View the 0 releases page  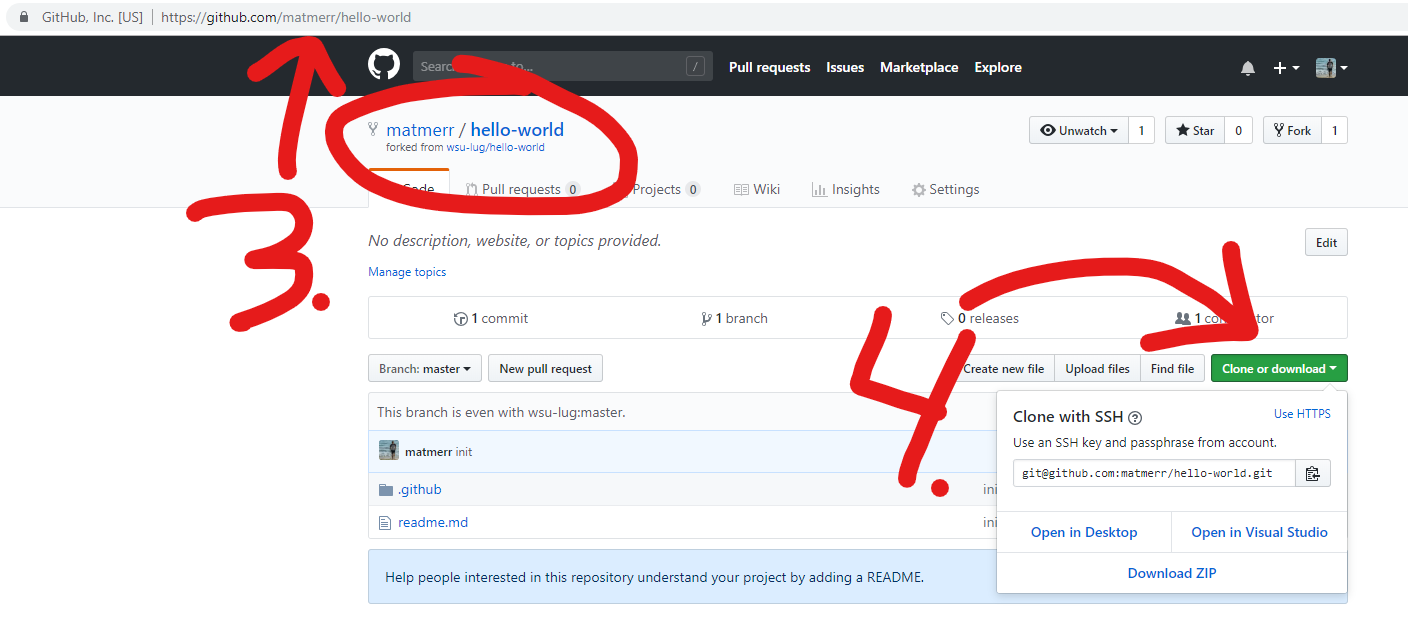pos(980,318)
